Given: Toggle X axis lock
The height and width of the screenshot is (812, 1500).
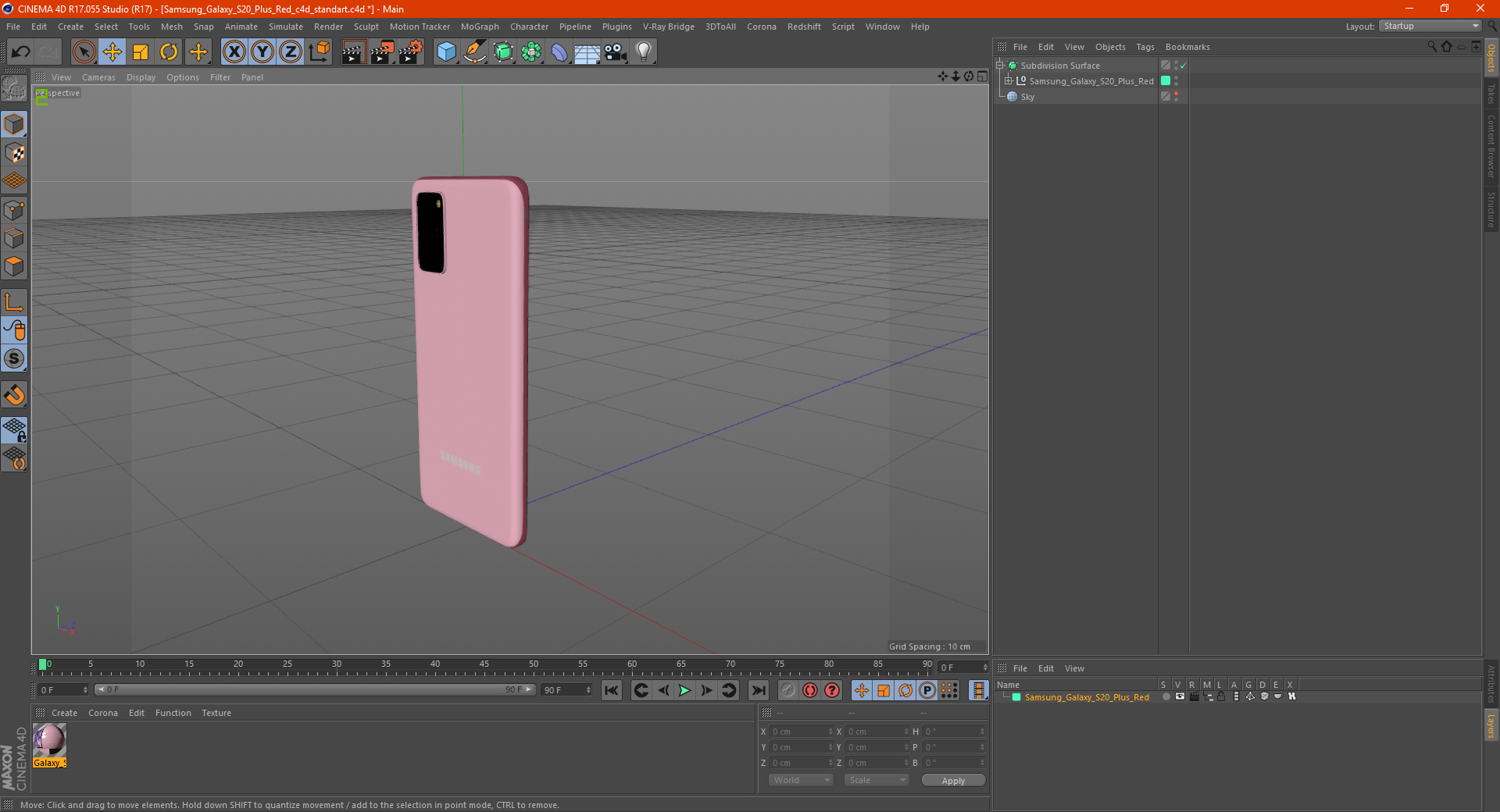Looking at the screenshot, I should coord(234,52).
